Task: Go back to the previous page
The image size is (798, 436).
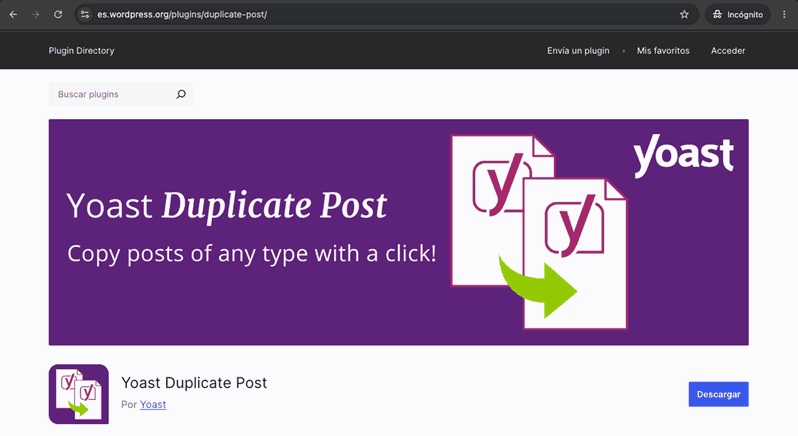Action: 13,14
